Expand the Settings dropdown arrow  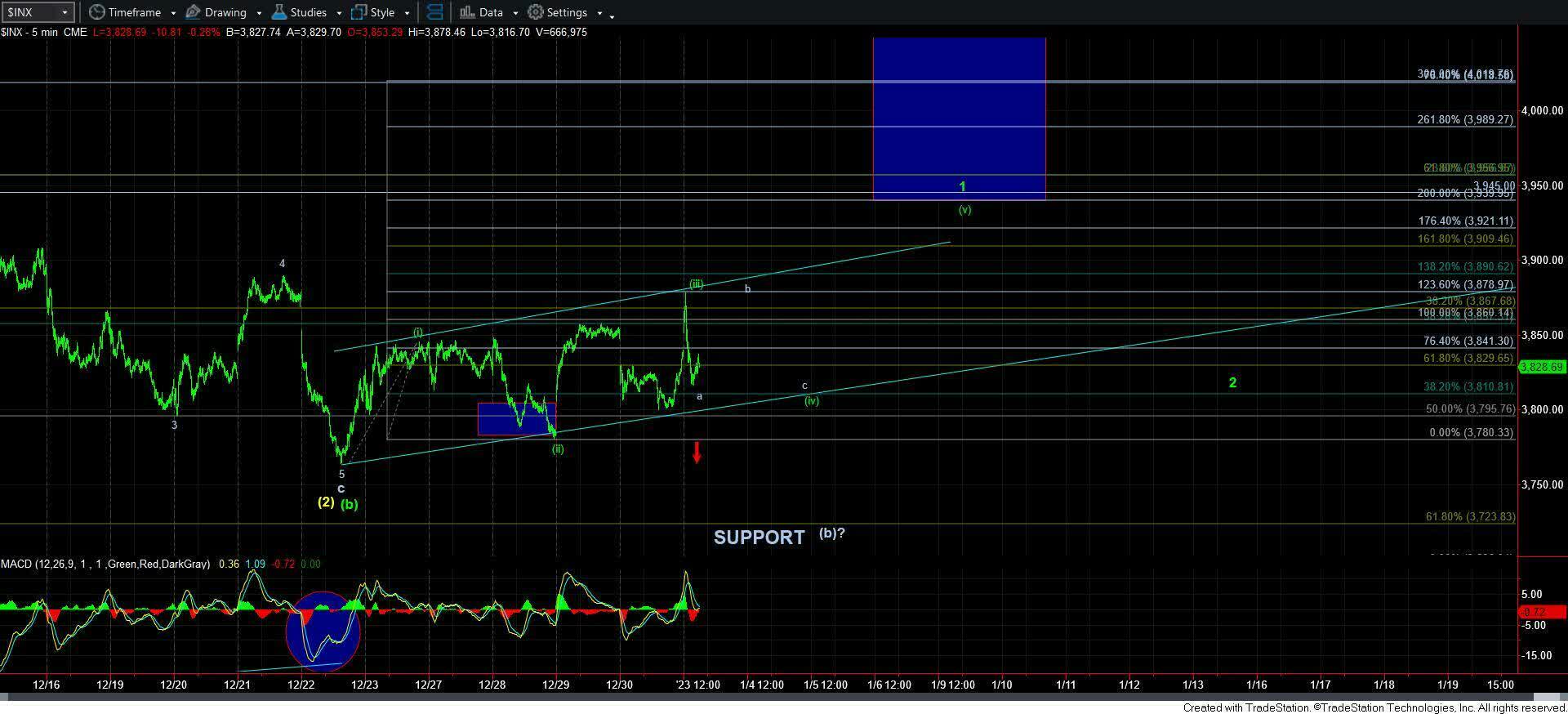point(599,13)
